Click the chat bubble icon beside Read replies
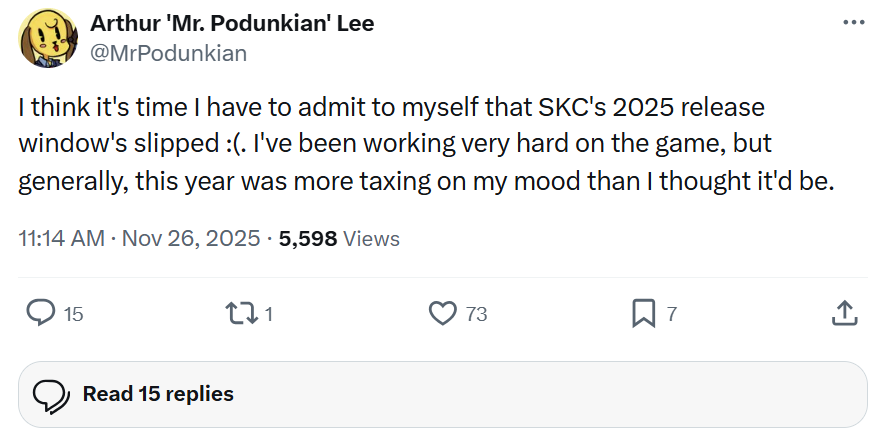 pos(50,395)
